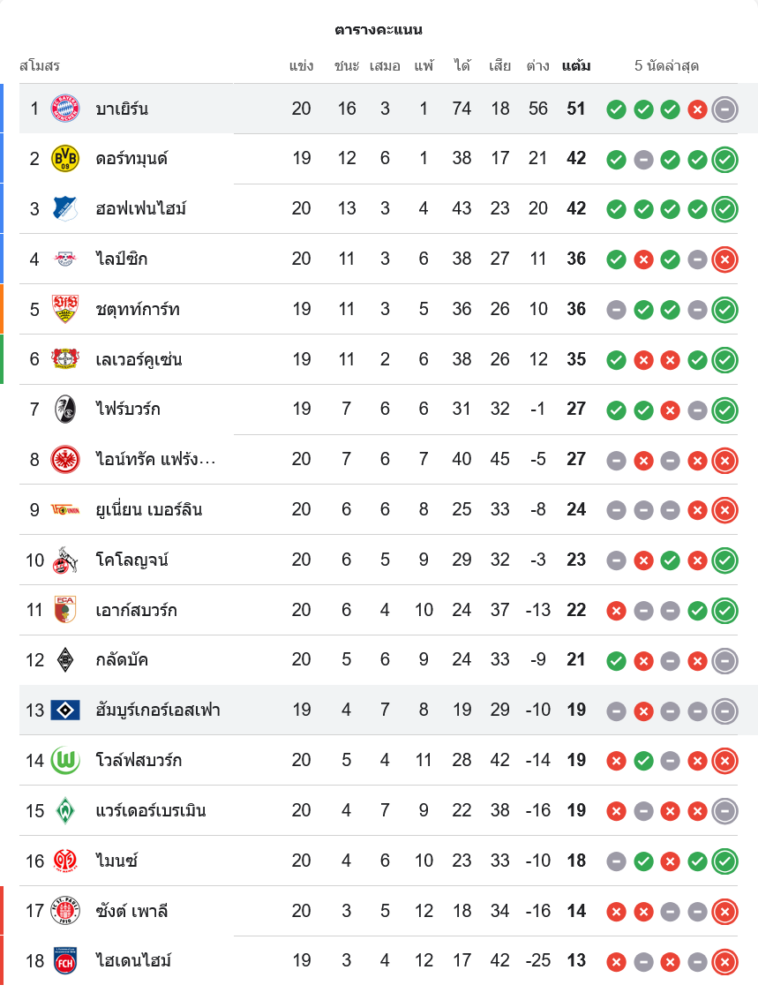Click Leipzig's latest match red loss indicator
The height and width of the screenshot is (1000, 758).
725,259
